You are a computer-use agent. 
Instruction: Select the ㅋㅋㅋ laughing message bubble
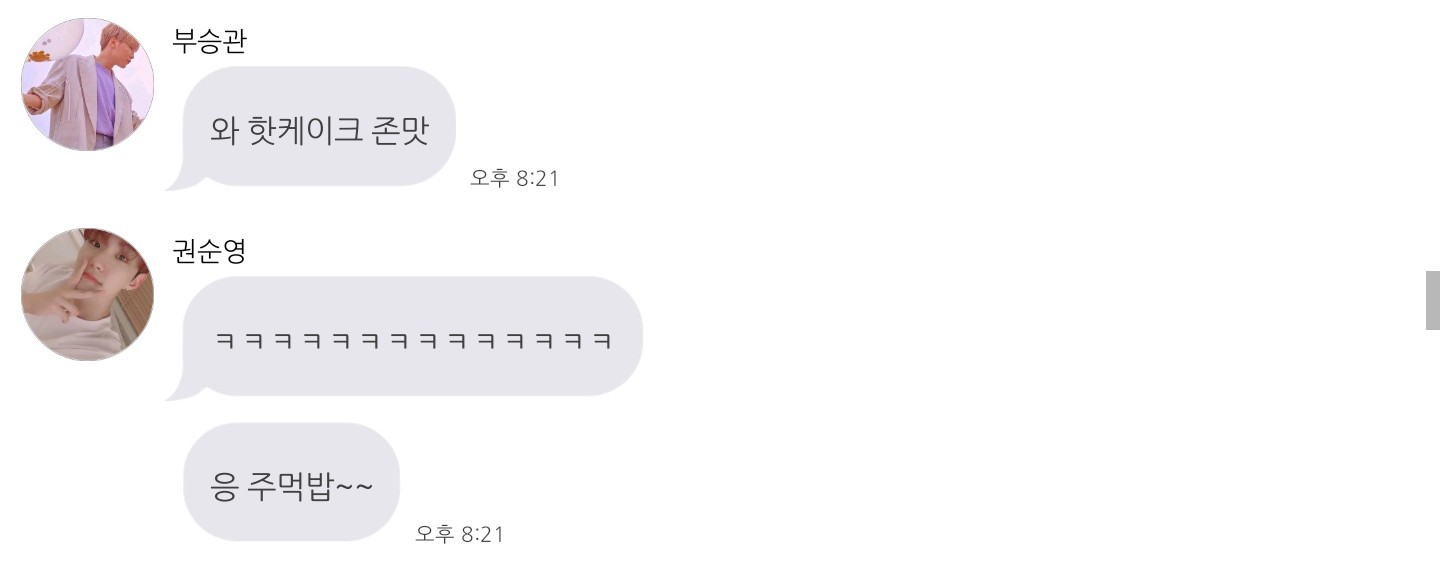point(412,337)
